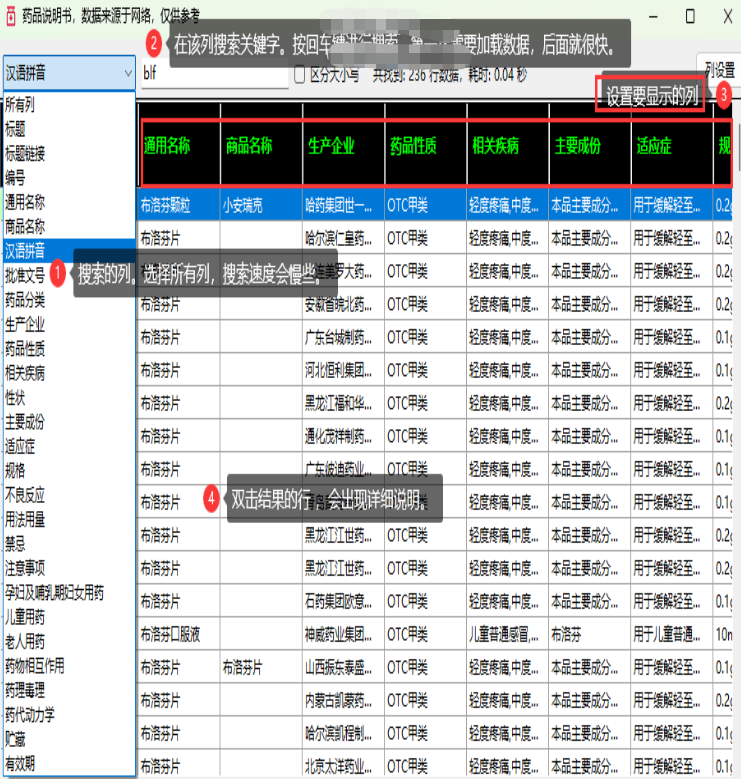
Task: Click the red number 2 annotation badge
Action: pyautogui.click(x=154, y=44)
